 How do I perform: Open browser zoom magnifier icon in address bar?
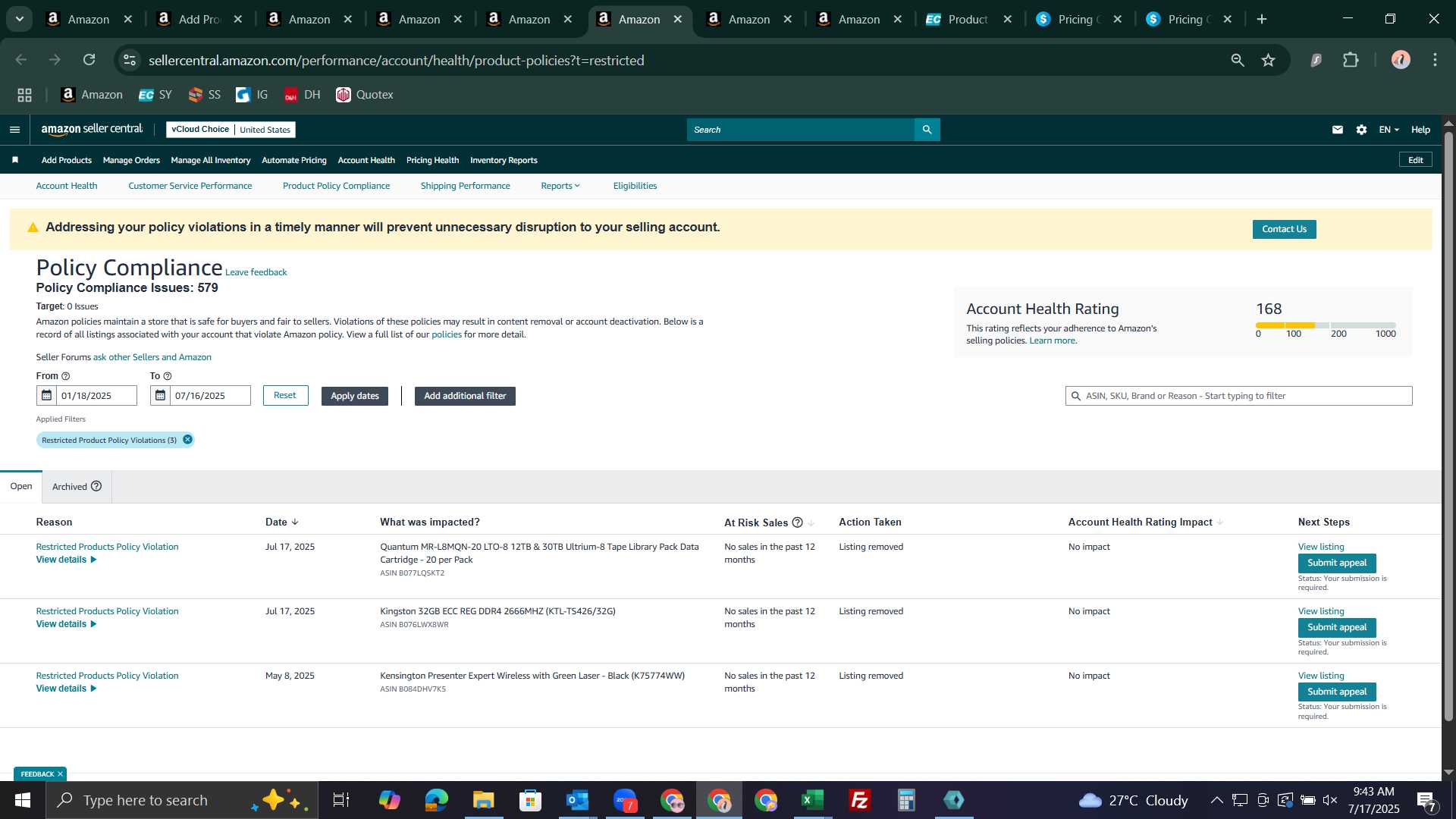coord(1238,60)
